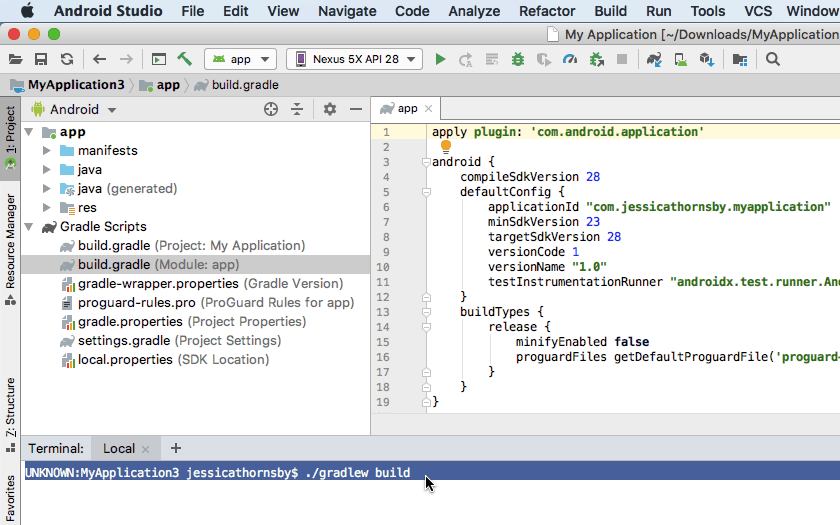Open the Project Structure icon
This screenshot has height=525, width=840.
740,59
